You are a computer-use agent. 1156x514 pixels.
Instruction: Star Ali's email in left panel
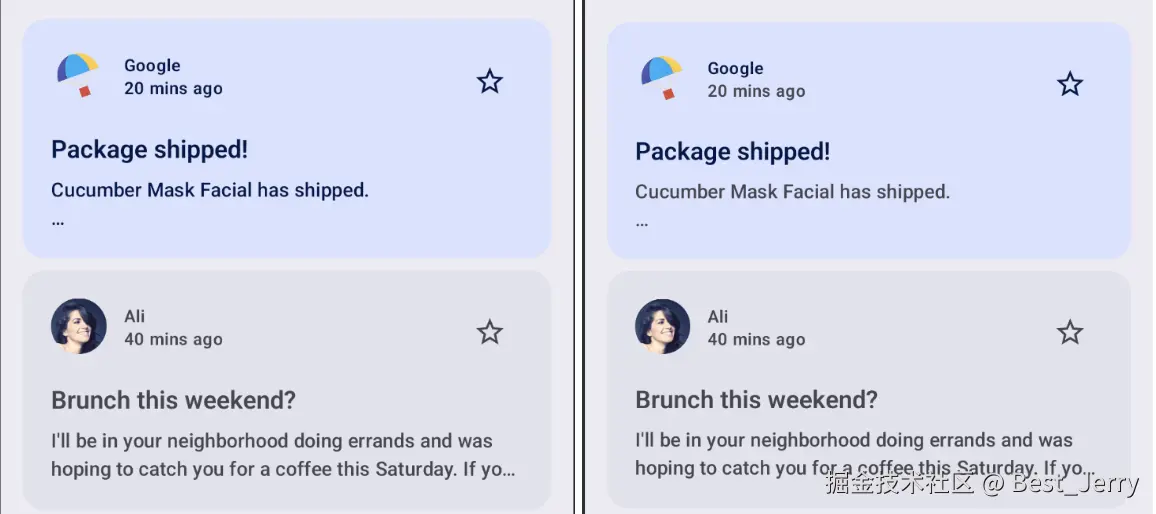(x=489, y=332)
